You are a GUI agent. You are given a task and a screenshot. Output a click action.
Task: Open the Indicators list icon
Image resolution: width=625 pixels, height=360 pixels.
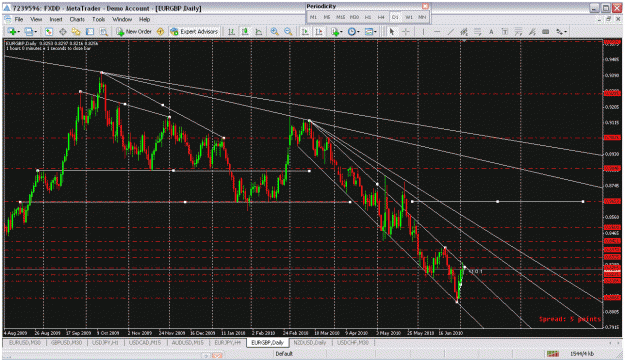click(335, 31)
